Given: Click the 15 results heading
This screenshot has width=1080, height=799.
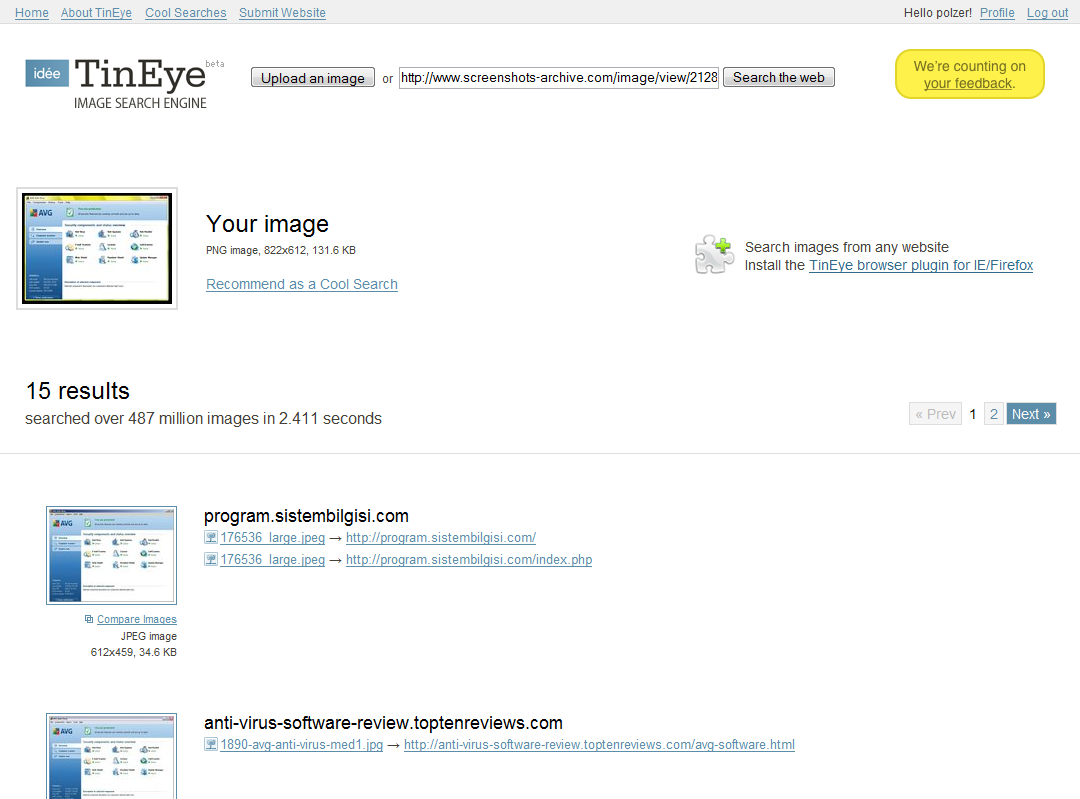Looking at the screenshot, I should [78, 391].
